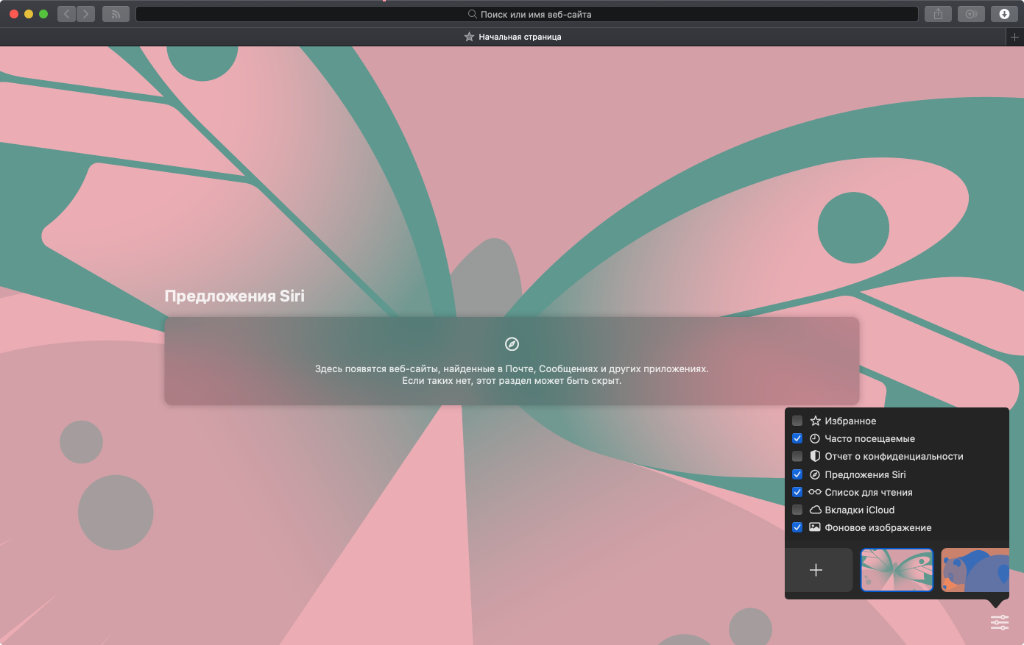This screenshot has width=1024, height=645.
Task: Click the search or website address field
Action: tap(526, 14)
